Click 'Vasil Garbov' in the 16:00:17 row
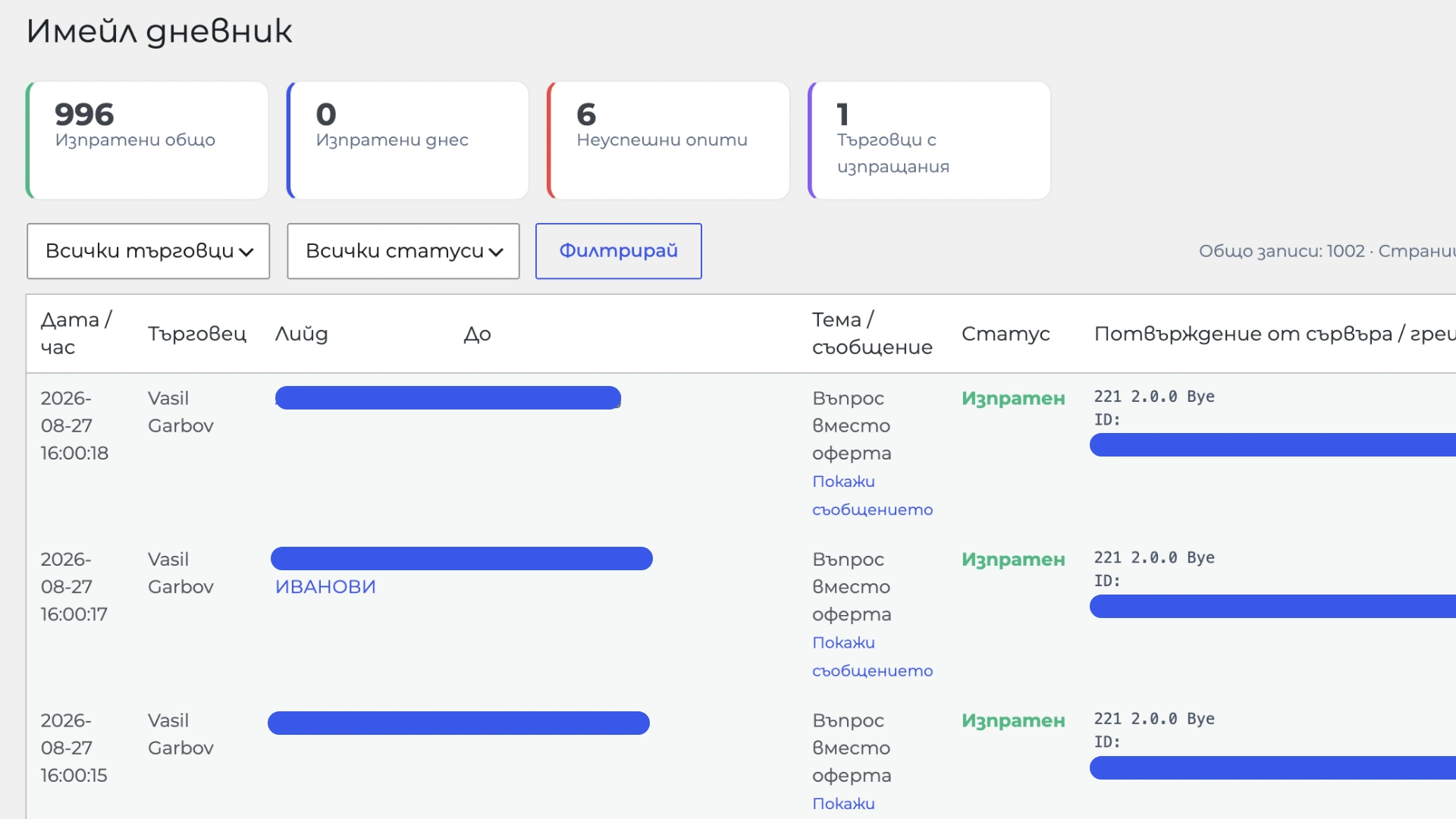This screenshot has height=819, width=1456. pos(180,573)
